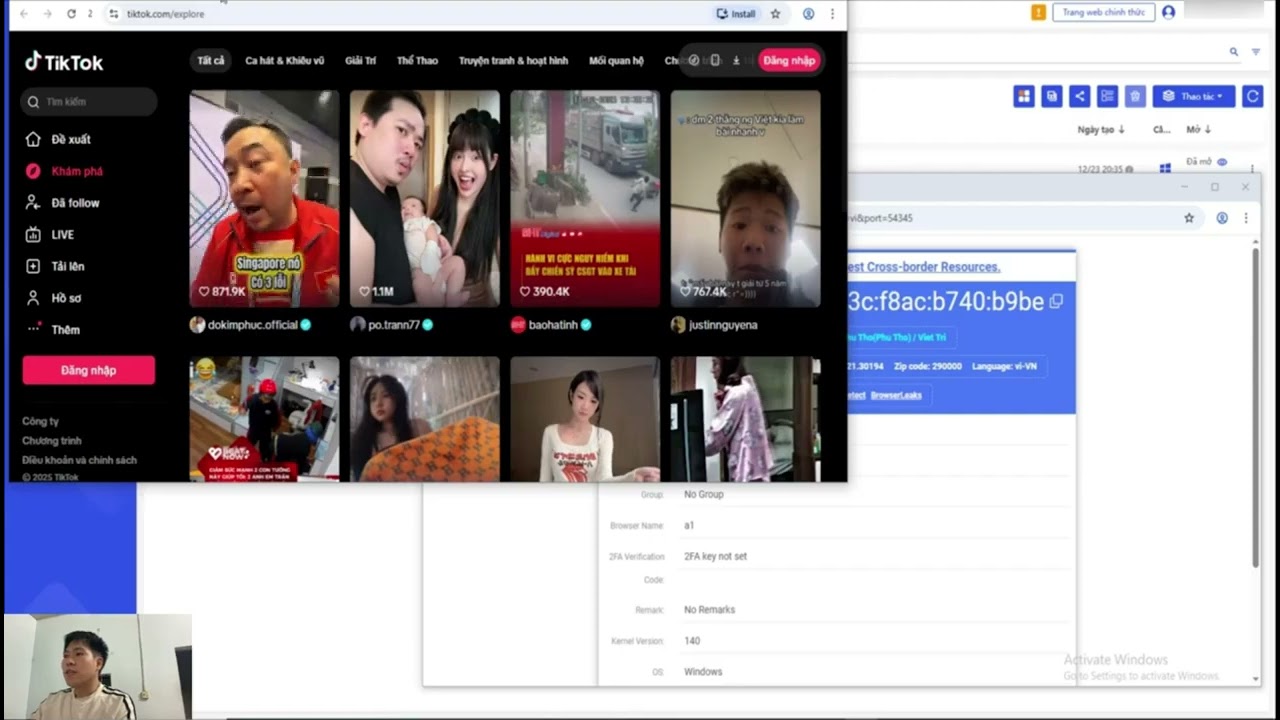Click the save document toolbar icon
1280x720 pixels.
pos(1051,96)
